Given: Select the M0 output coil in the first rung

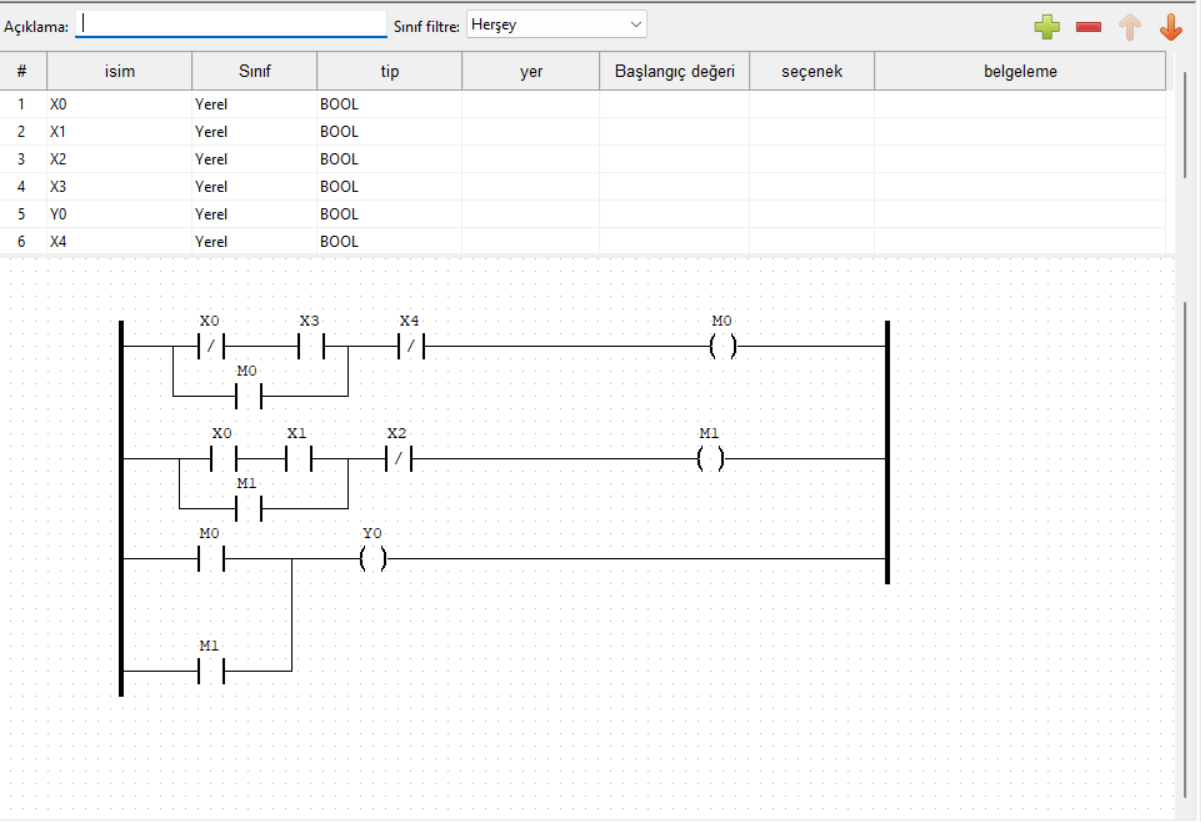Looking at the screenshot, I should pyautogui.click(x=724, y=344).
